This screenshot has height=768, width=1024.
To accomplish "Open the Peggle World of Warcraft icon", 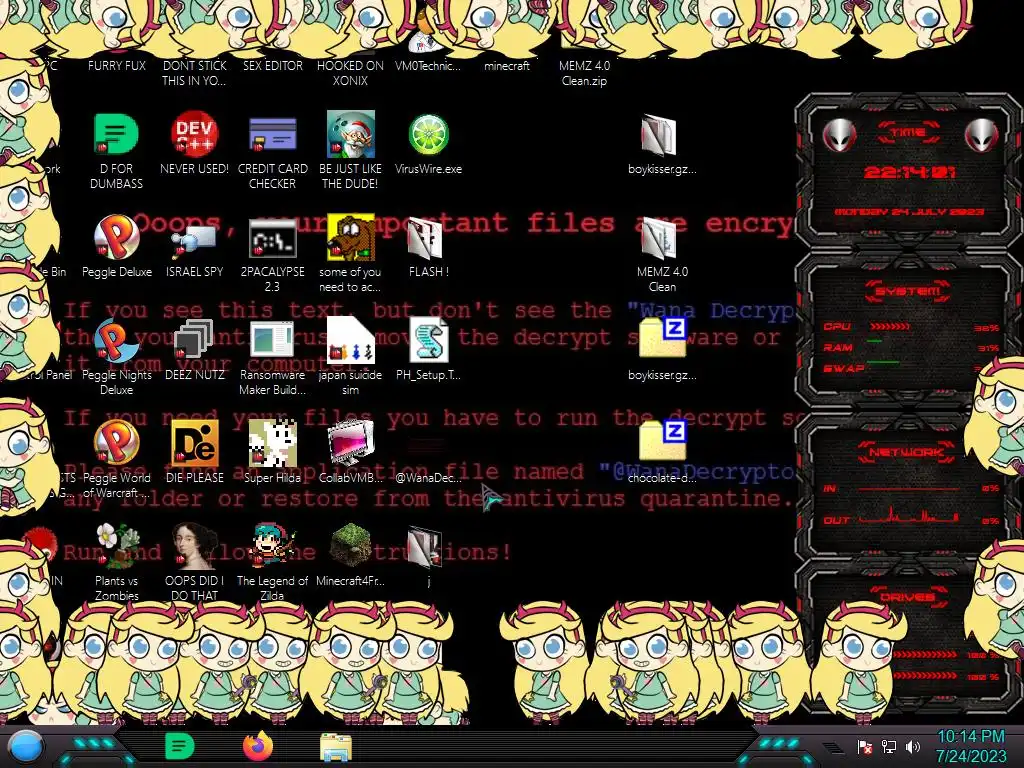I will [116, 443].
